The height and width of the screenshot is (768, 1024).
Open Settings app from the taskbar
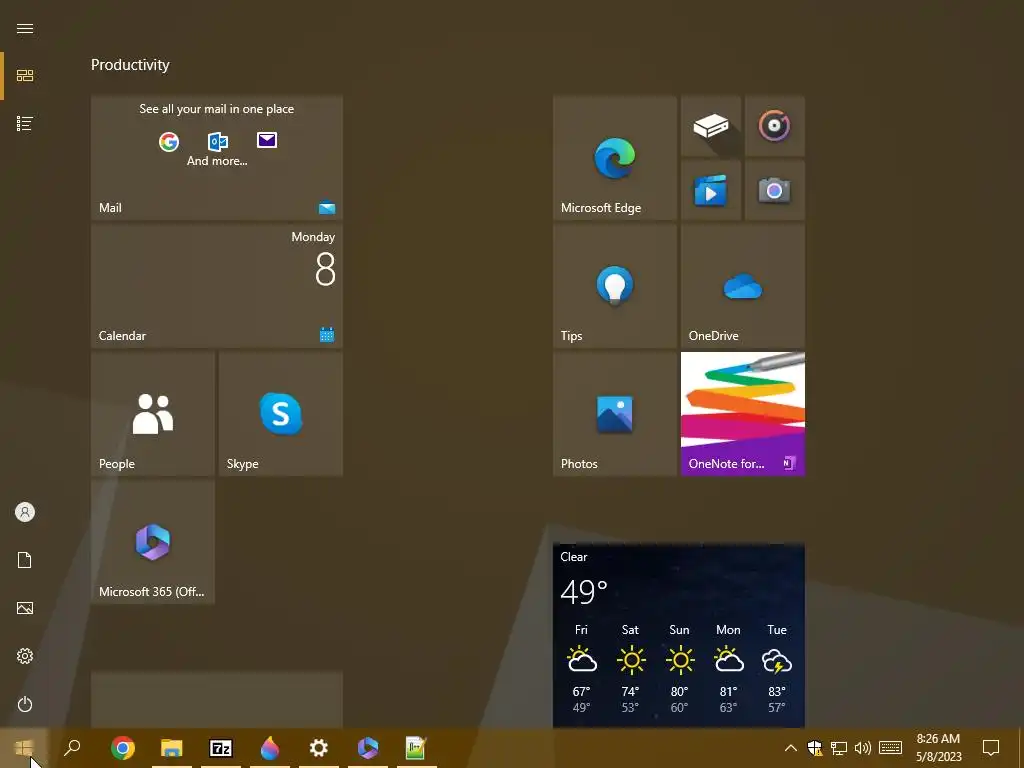(319, 748)
